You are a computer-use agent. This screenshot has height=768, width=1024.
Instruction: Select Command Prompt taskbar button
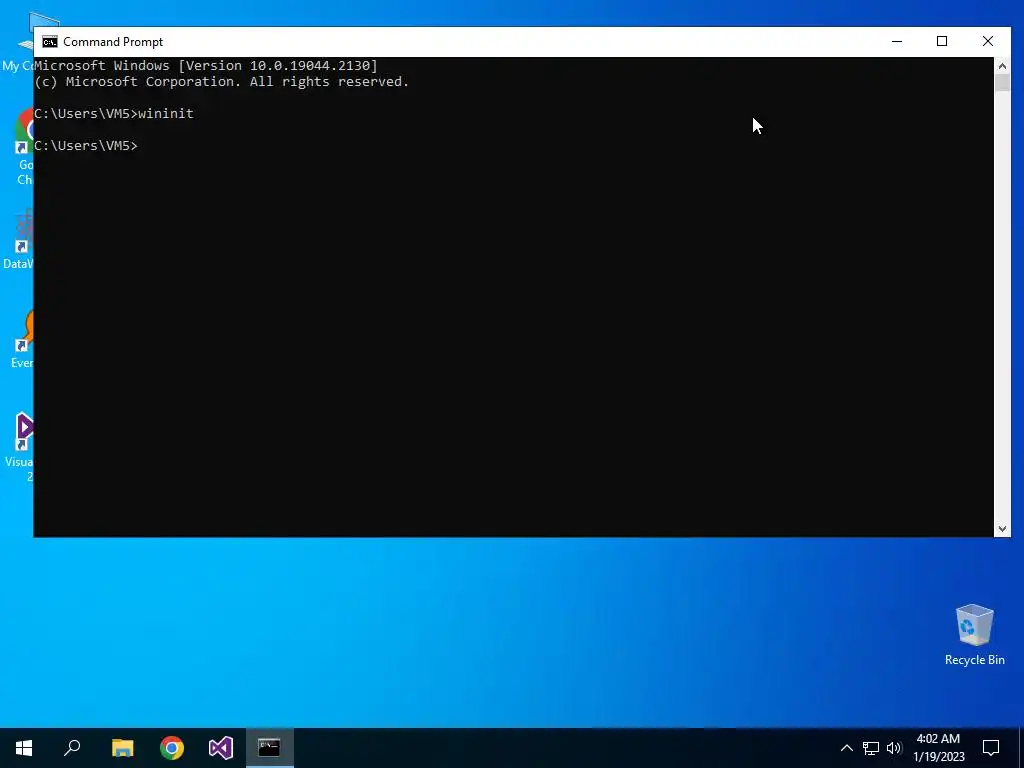pos(270,748)
